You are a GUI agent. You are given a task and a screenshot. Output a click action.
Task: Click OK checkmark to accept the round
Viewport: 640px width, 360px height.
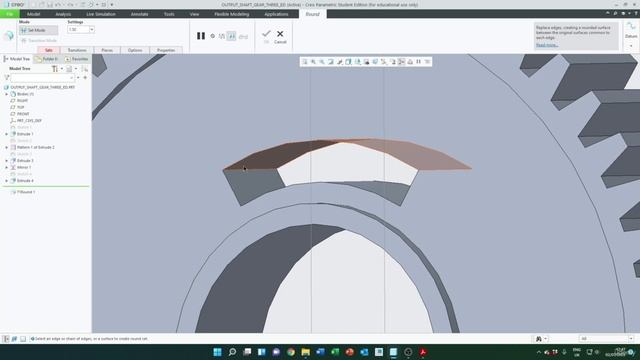[266, 36]
